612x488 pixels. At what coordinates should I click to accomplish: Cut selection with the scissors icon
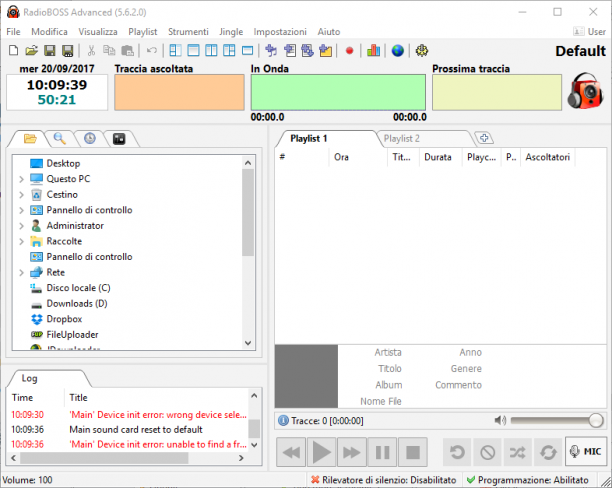(91, 51)
